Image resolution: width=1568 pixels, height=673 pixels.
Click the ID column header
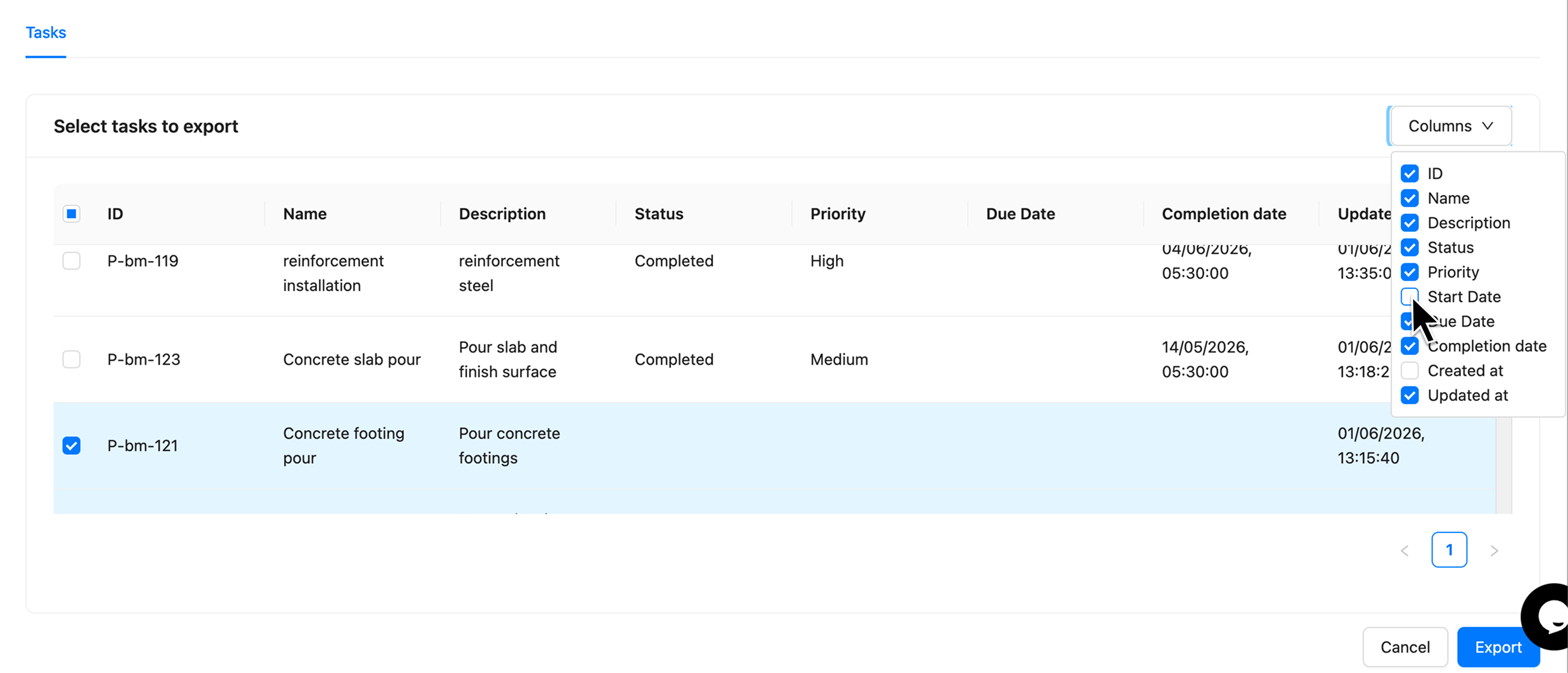(115, 213)
